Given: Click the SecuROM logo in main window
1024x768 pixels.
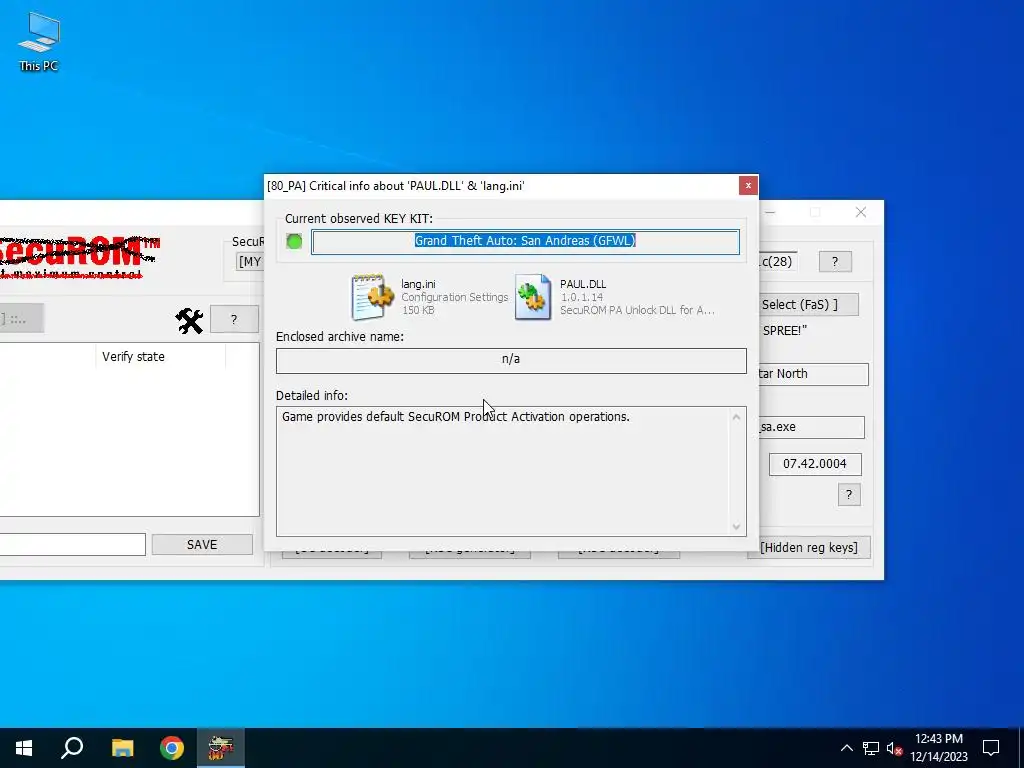Looking at the screenshot, I should [80, 257].
